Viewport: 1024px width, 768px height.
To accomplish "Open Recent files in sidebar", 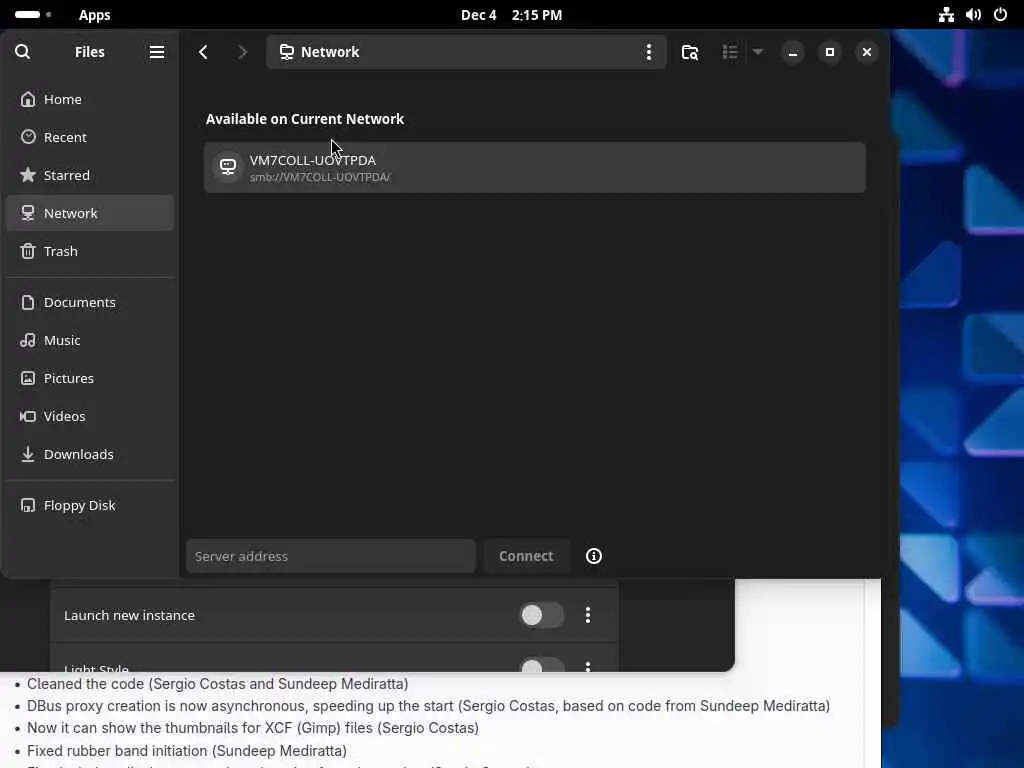I will [90, 137].
